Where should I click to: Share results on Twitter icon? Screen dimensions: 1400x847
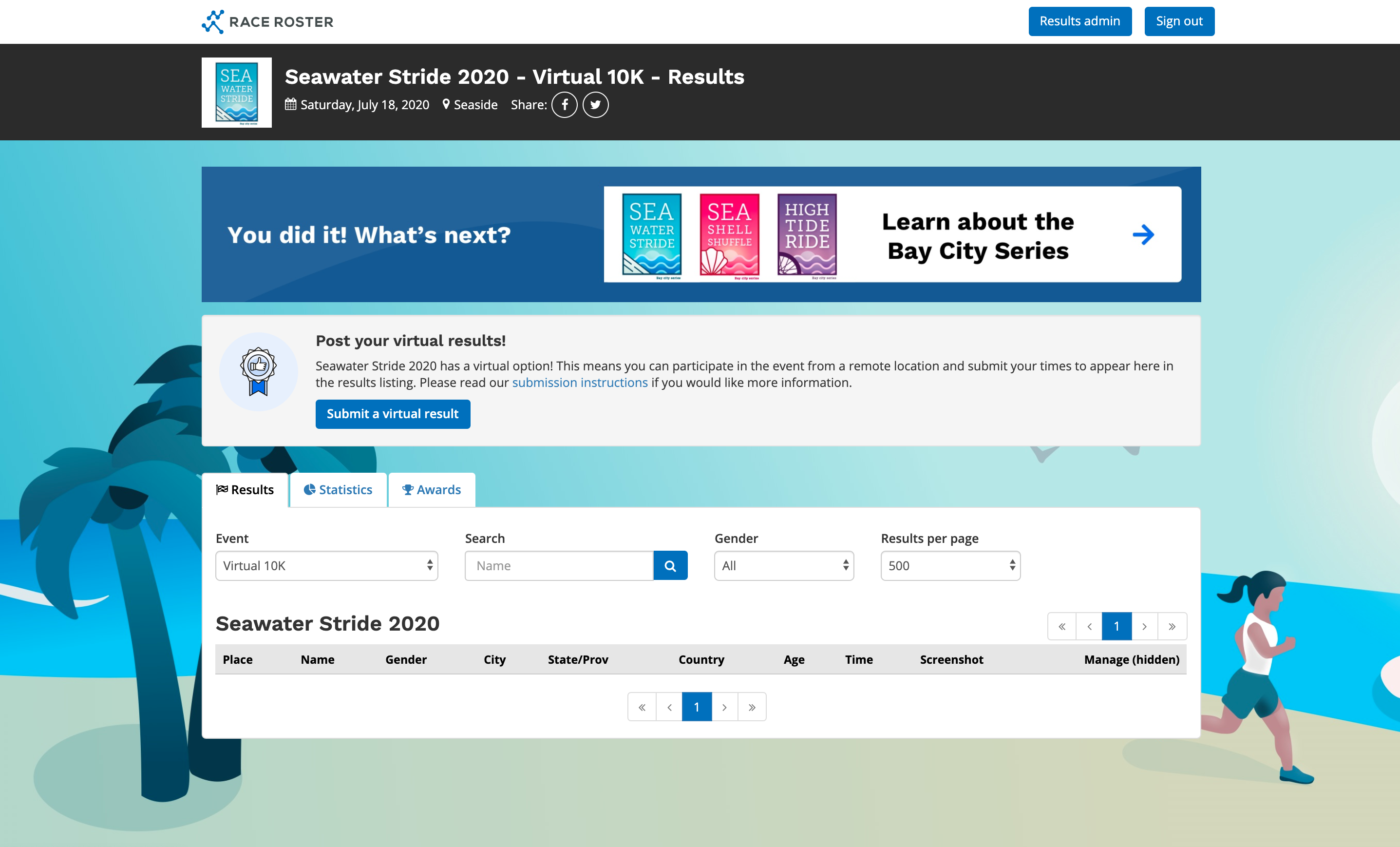pos(595,105)
